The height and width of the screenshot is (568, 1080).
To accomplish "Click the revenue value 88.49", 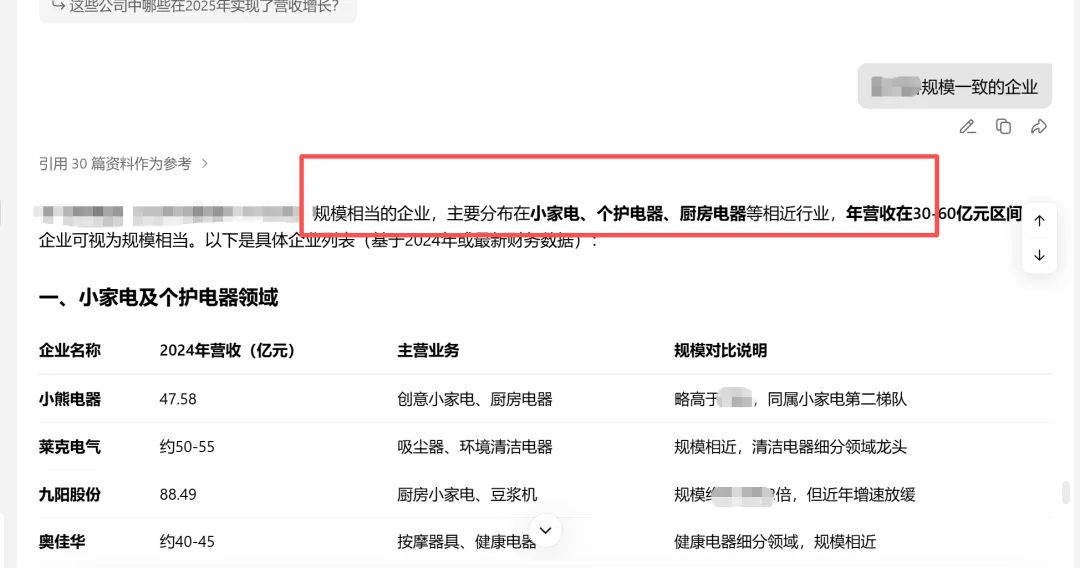I will pyautogui.click(x=178, y=494).
